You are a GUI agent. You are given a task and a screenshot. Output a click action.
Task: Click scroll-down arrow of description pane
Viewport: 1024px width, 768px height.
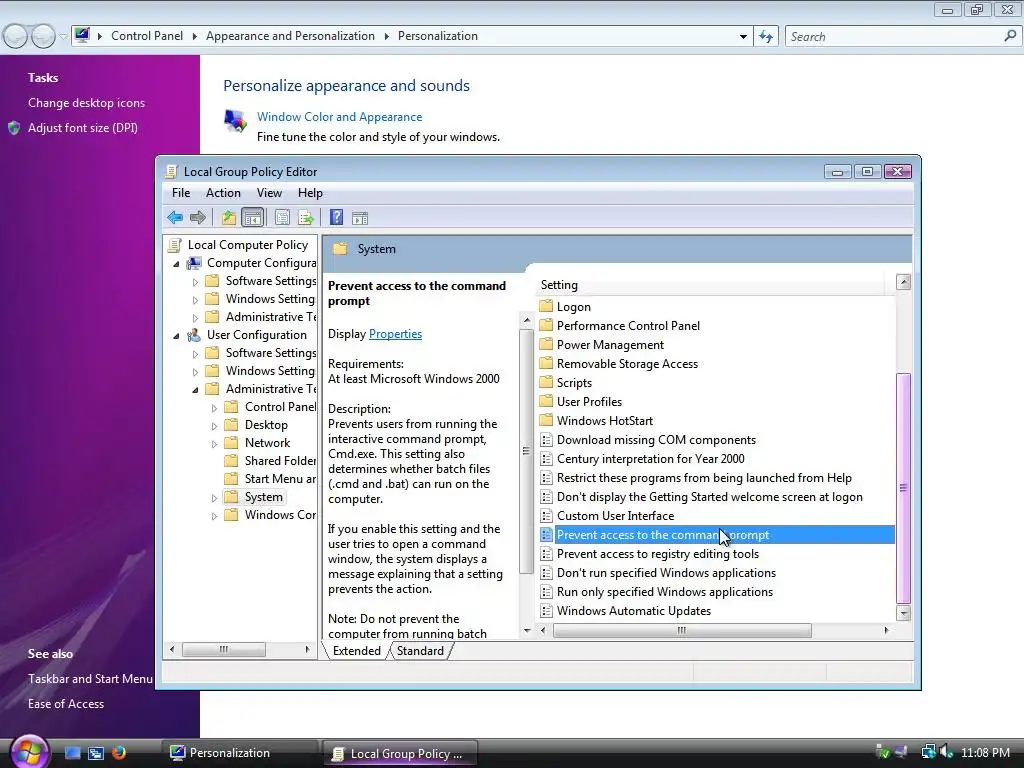527,630
